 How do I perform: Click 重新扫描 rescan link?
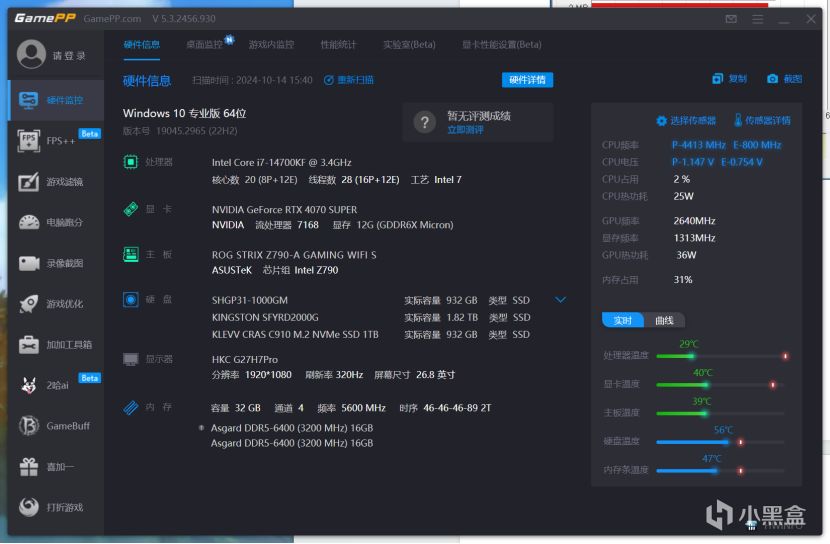point(349,80)
